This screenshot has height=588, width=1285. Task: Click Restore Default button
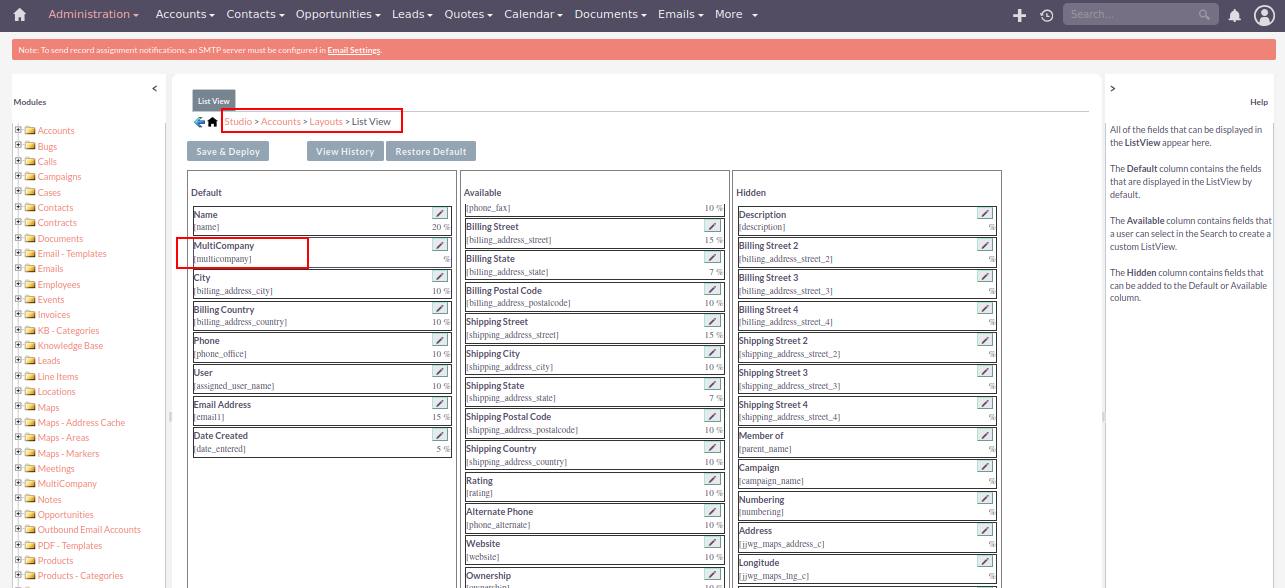pyautogui.click(x=430, y=151)
